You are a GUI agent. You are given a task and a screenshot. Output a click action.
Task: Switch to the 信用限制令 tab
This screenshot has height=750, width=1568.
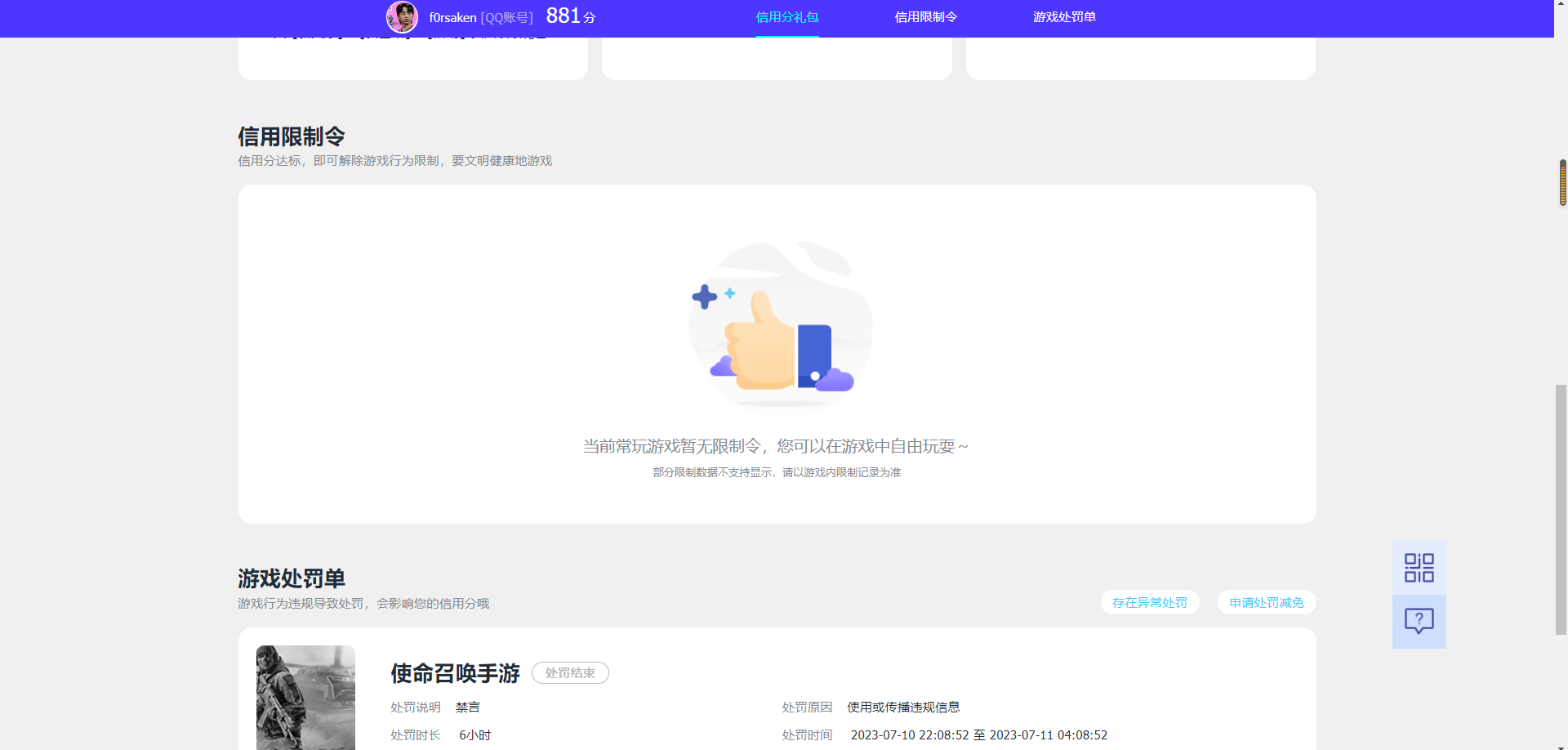pos(925,17)
